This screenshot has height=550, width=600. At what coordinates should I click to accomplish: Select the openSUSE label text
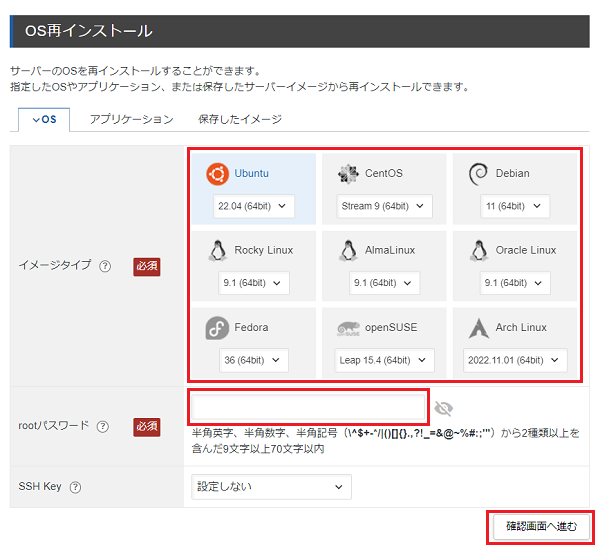coord(391,328)
